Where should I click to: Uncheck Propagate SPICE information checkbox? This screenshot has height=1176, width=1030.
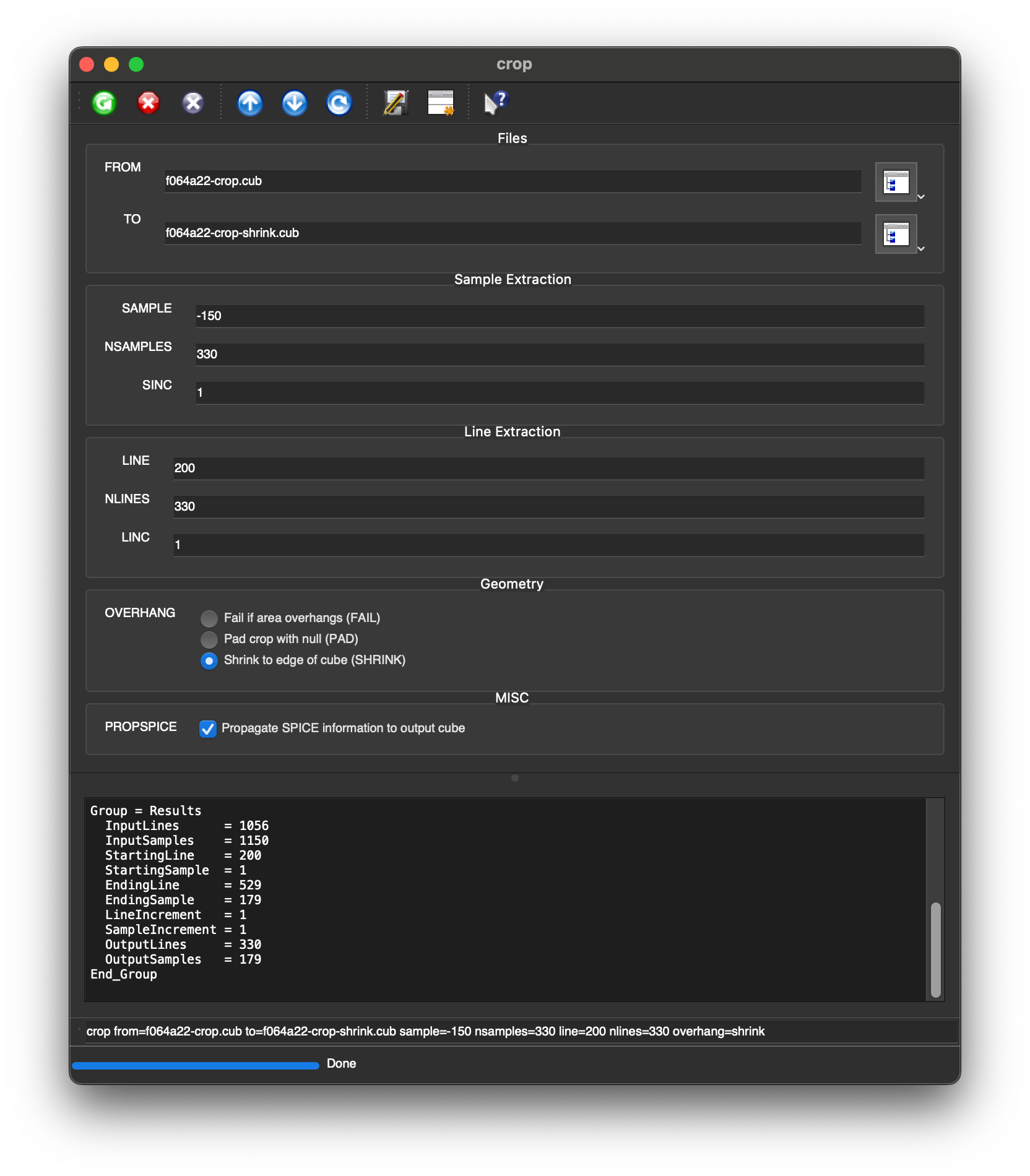208,729
